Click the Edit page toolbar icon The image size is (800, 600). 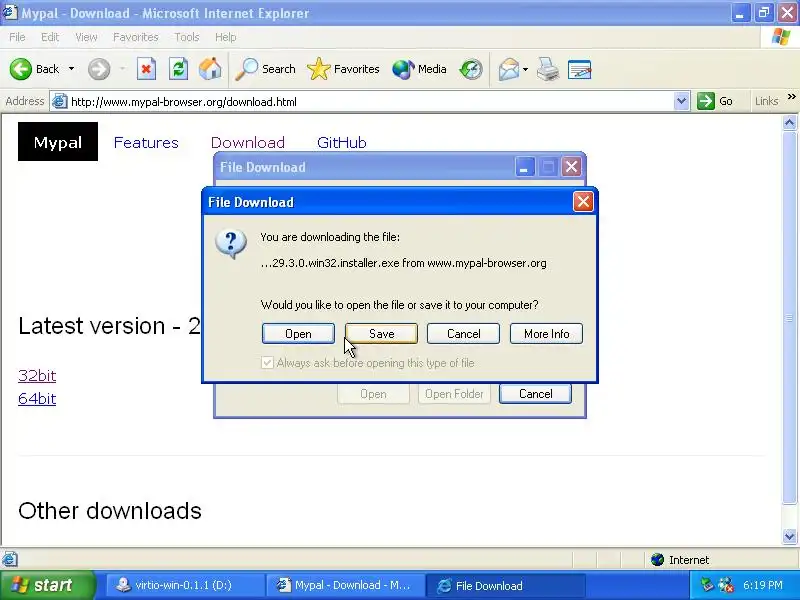[580, 69]
